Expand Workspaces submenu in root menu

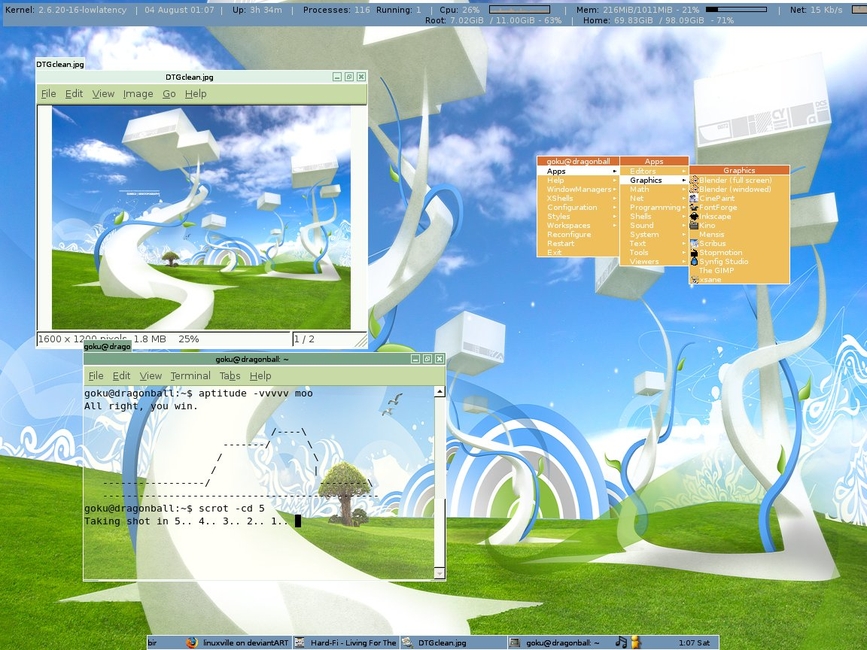pos(578,225)
